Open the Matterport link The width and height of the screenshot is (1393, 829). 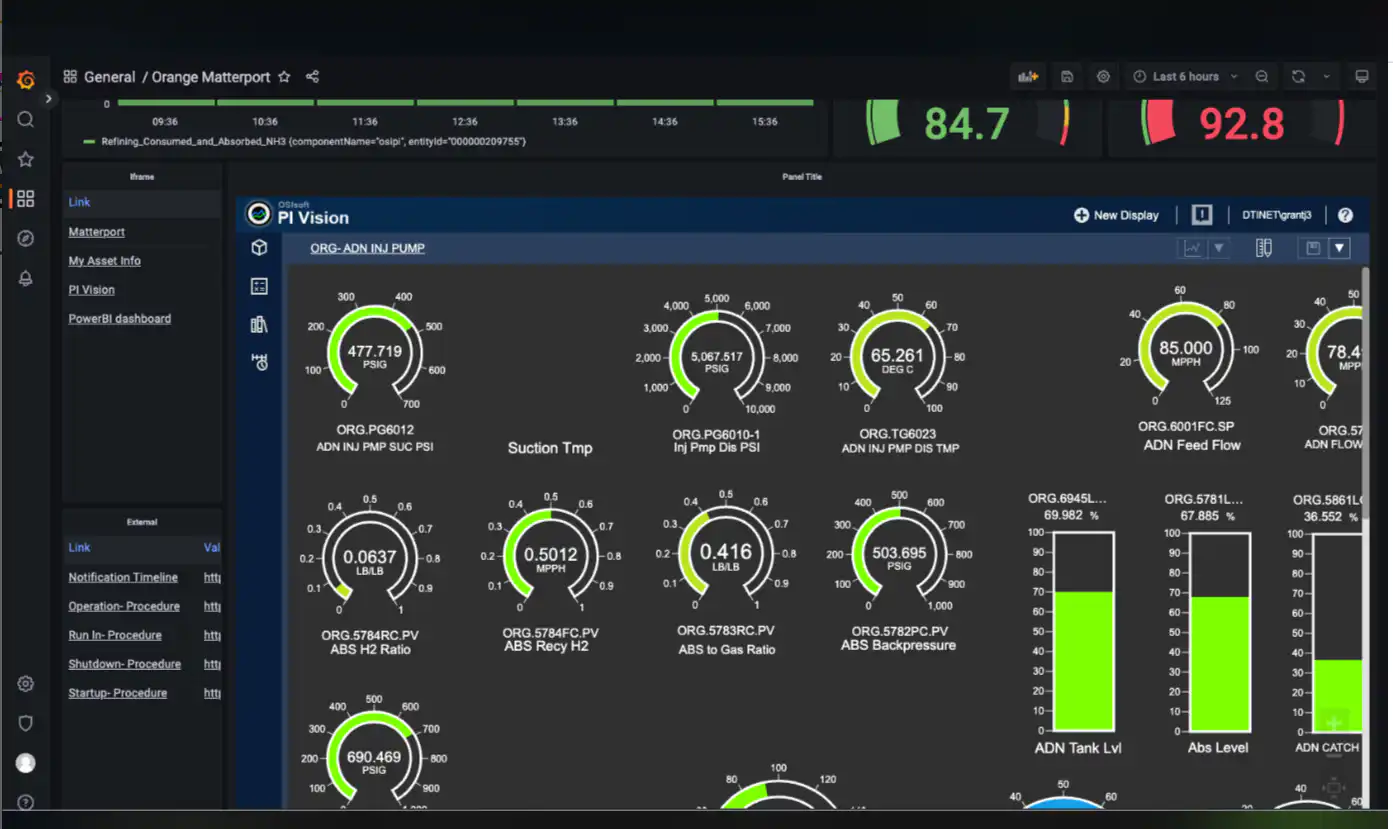pos(97,232)
